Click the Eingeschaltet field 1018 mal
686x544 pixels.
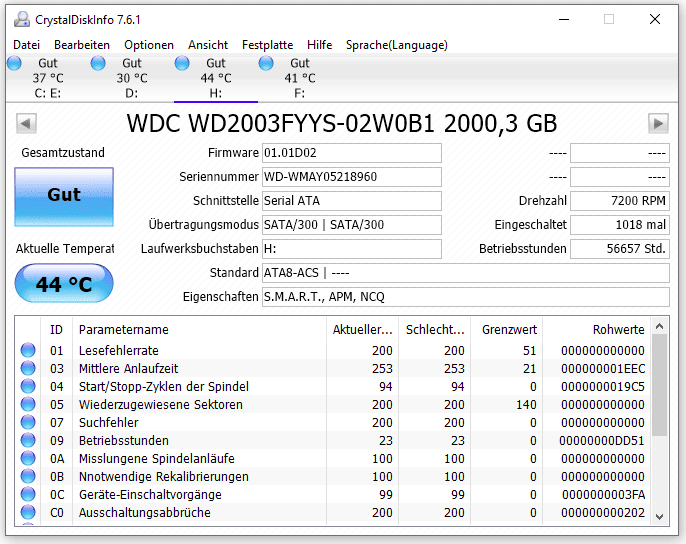620,225
